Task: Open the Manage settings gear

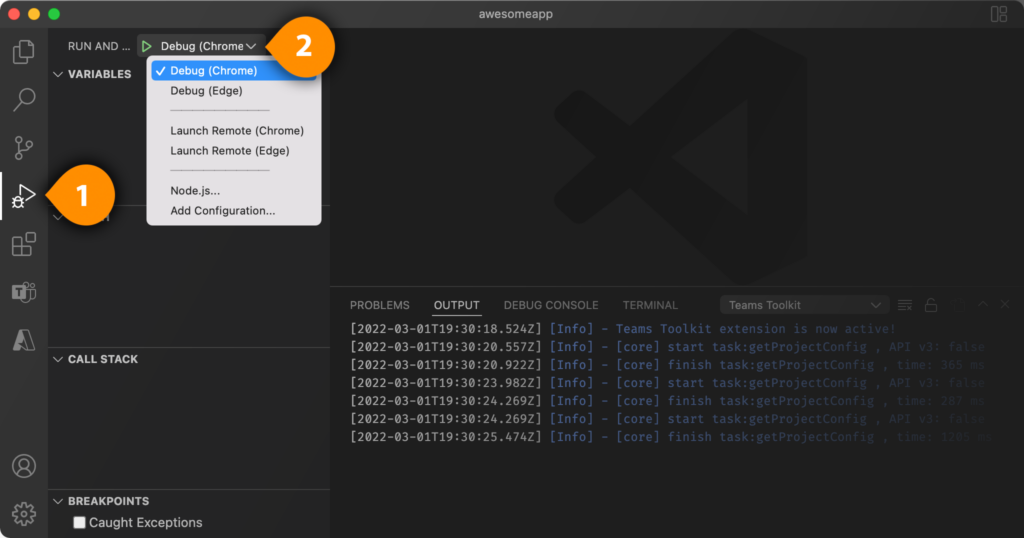Action: [x=23, y=514]
